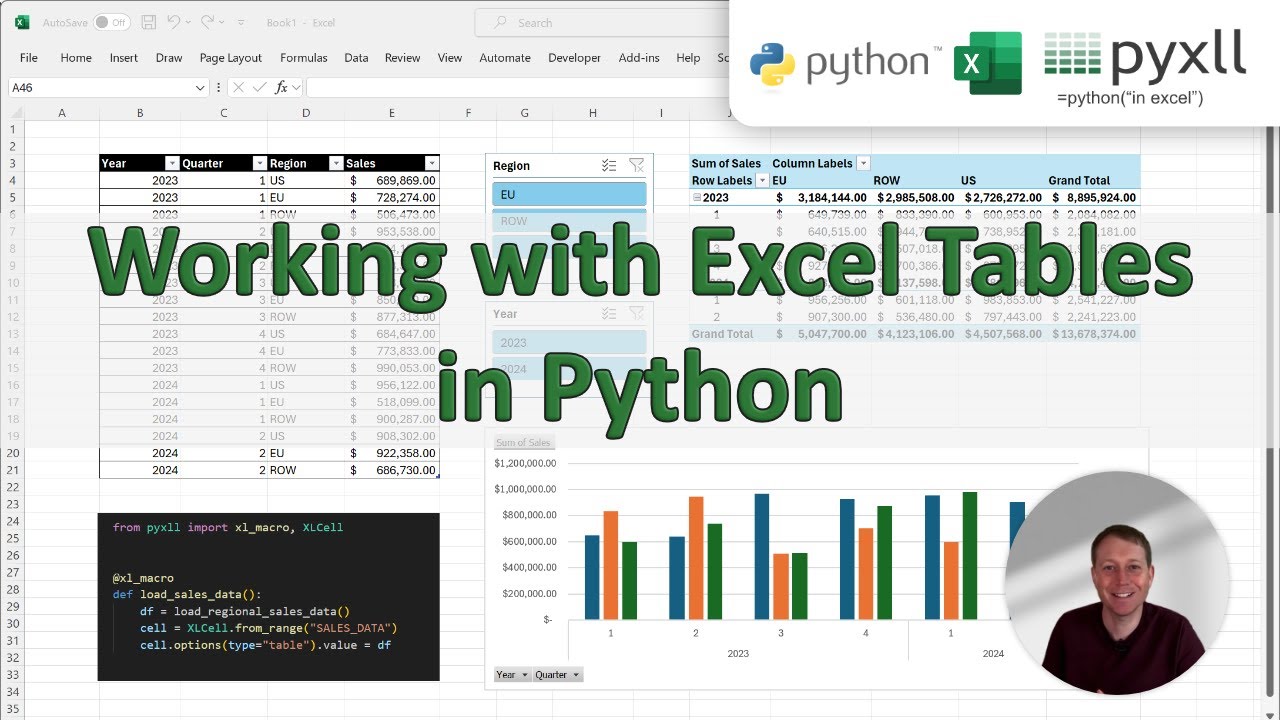The width and height of the screenshot is (1280, 720).
Task: Open the Year field button on the chart
Action: click(x=513, y=675)
